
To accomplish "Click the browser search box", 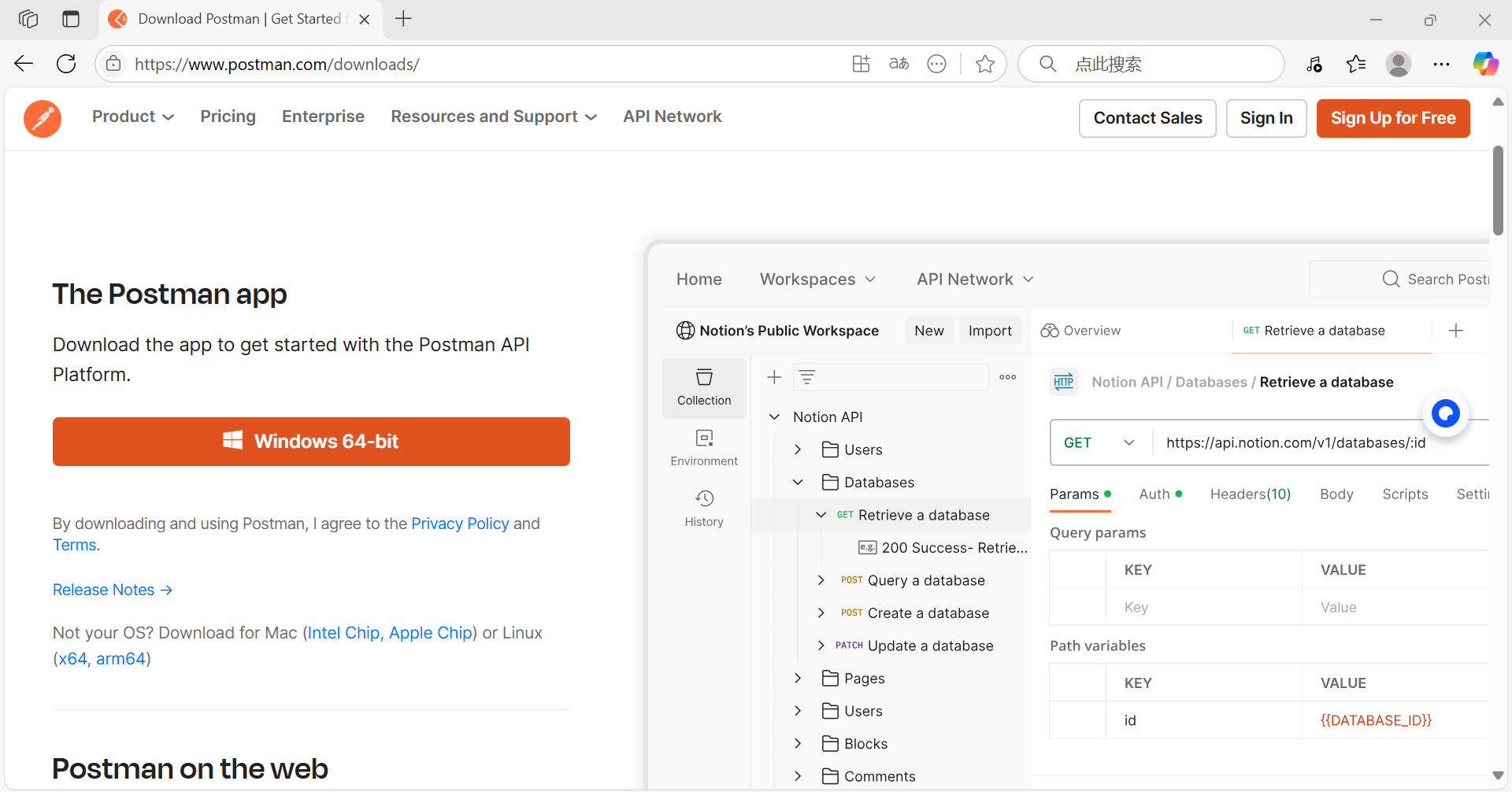I will 1151,64.
